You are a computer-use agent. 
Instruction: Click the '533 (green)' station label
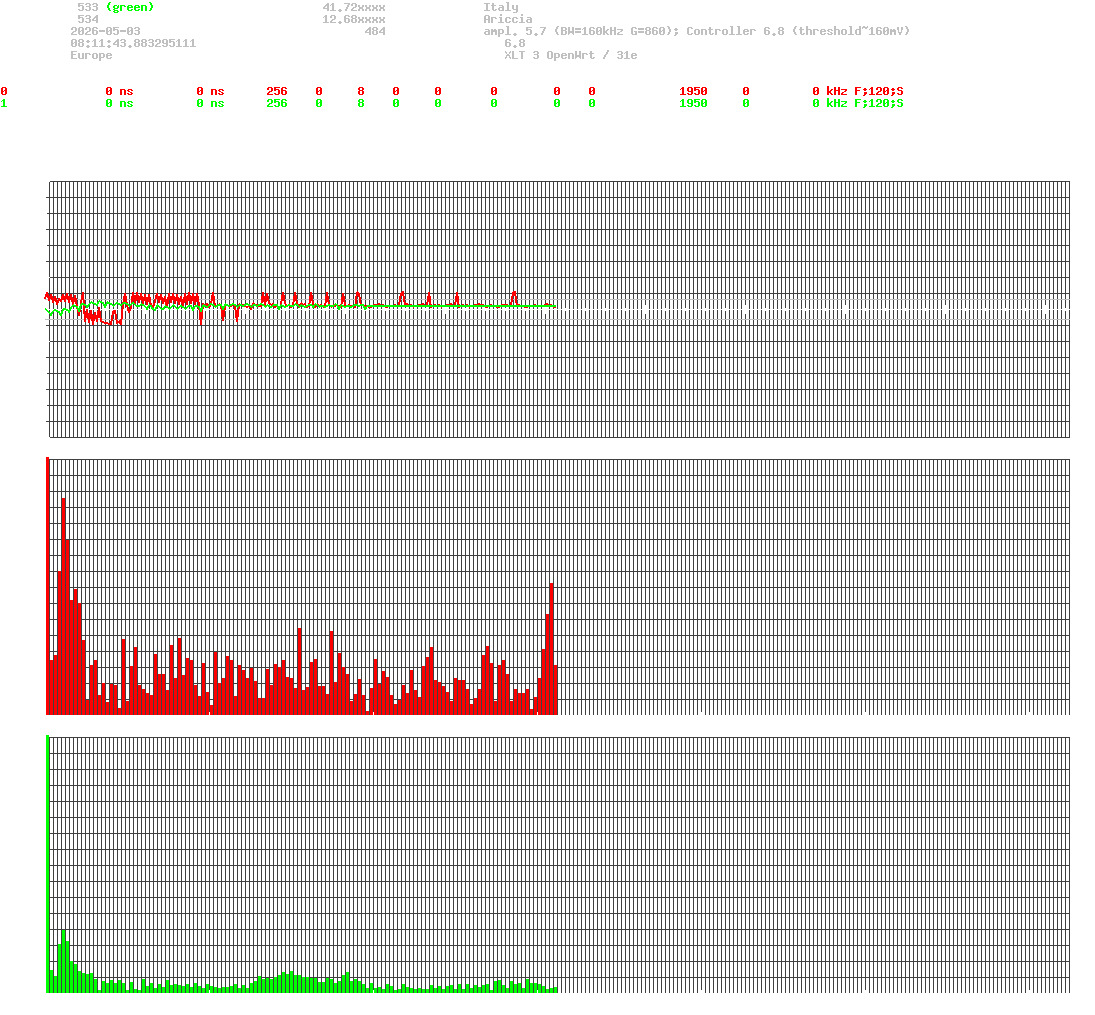click(116, 7)
